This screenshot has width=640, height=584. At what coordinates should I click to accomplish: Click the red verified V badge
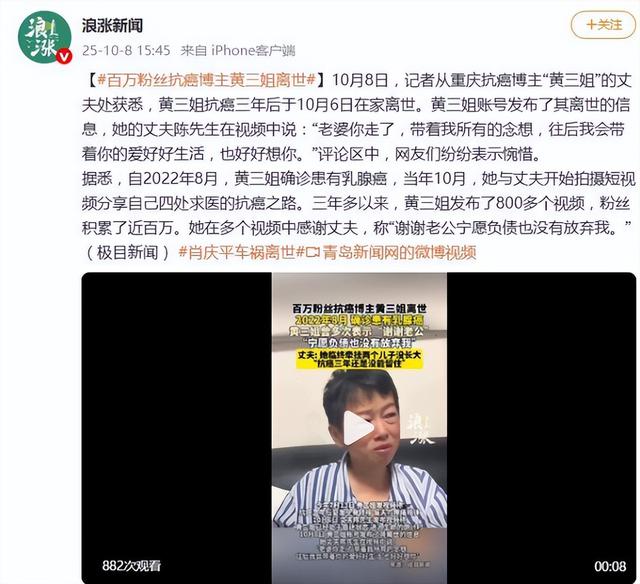tap(64, 56)
